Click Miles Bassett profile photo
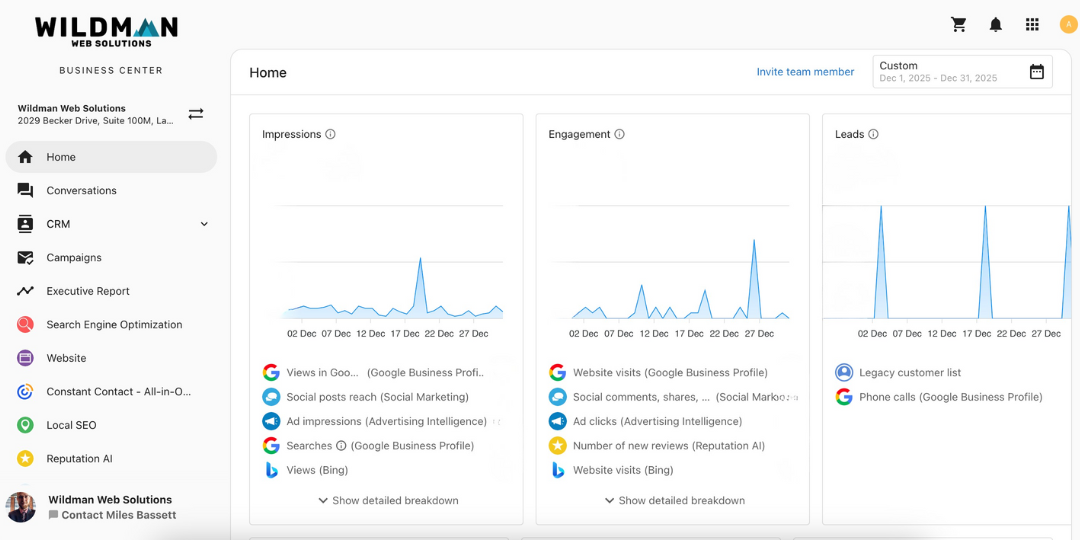 (x=21, y=508)
